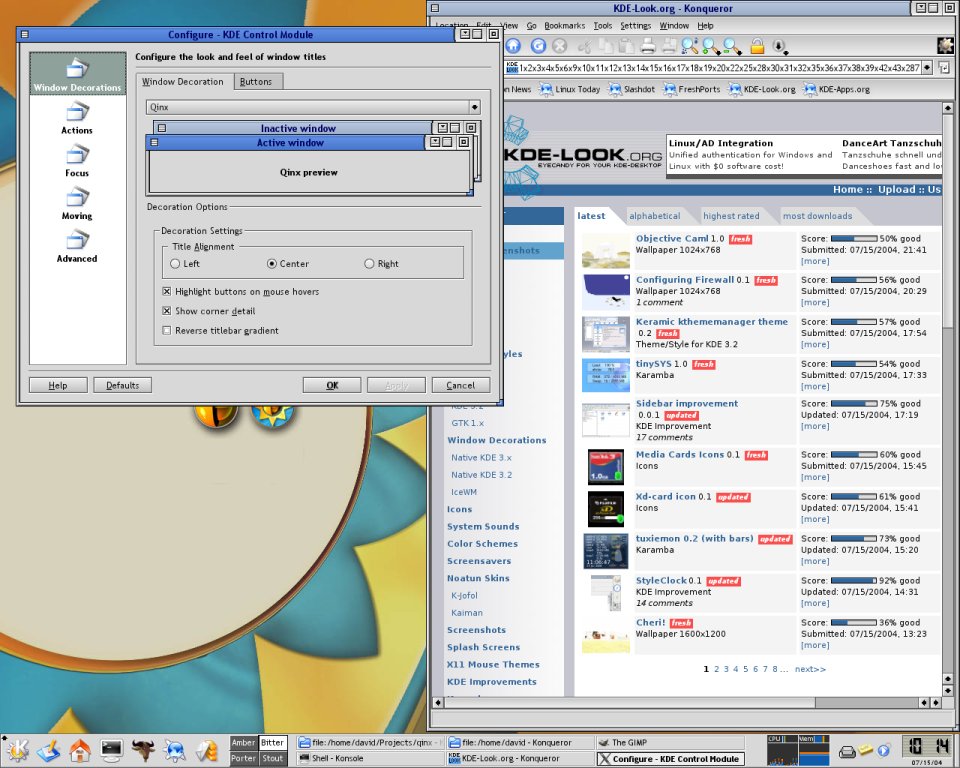Click the Print icon in Konqueror toolbar
960x768 pixels.
[x=648, y=46]
